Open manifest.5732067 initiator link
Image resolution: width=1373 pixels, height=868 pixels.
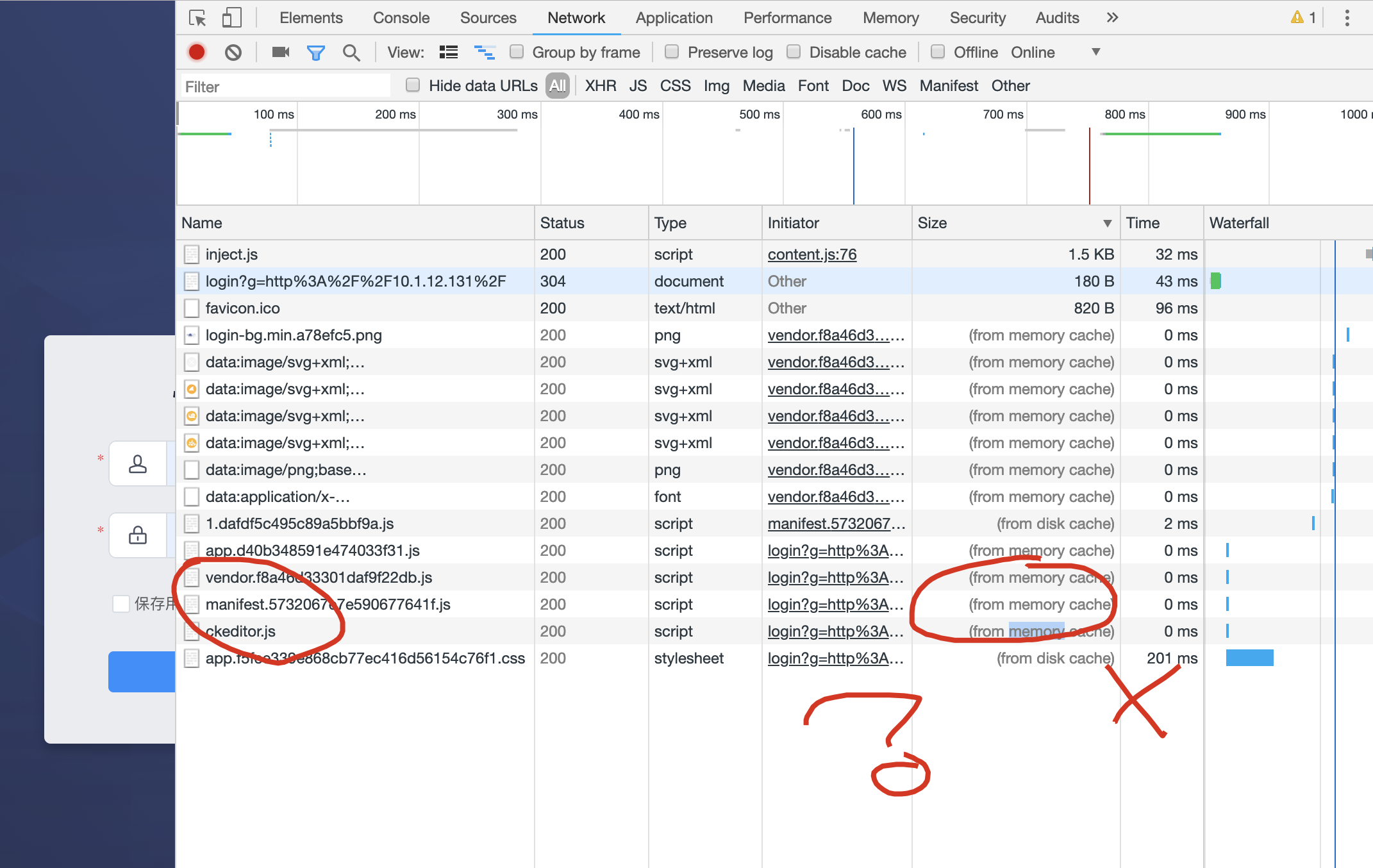[x=836, y=524]
